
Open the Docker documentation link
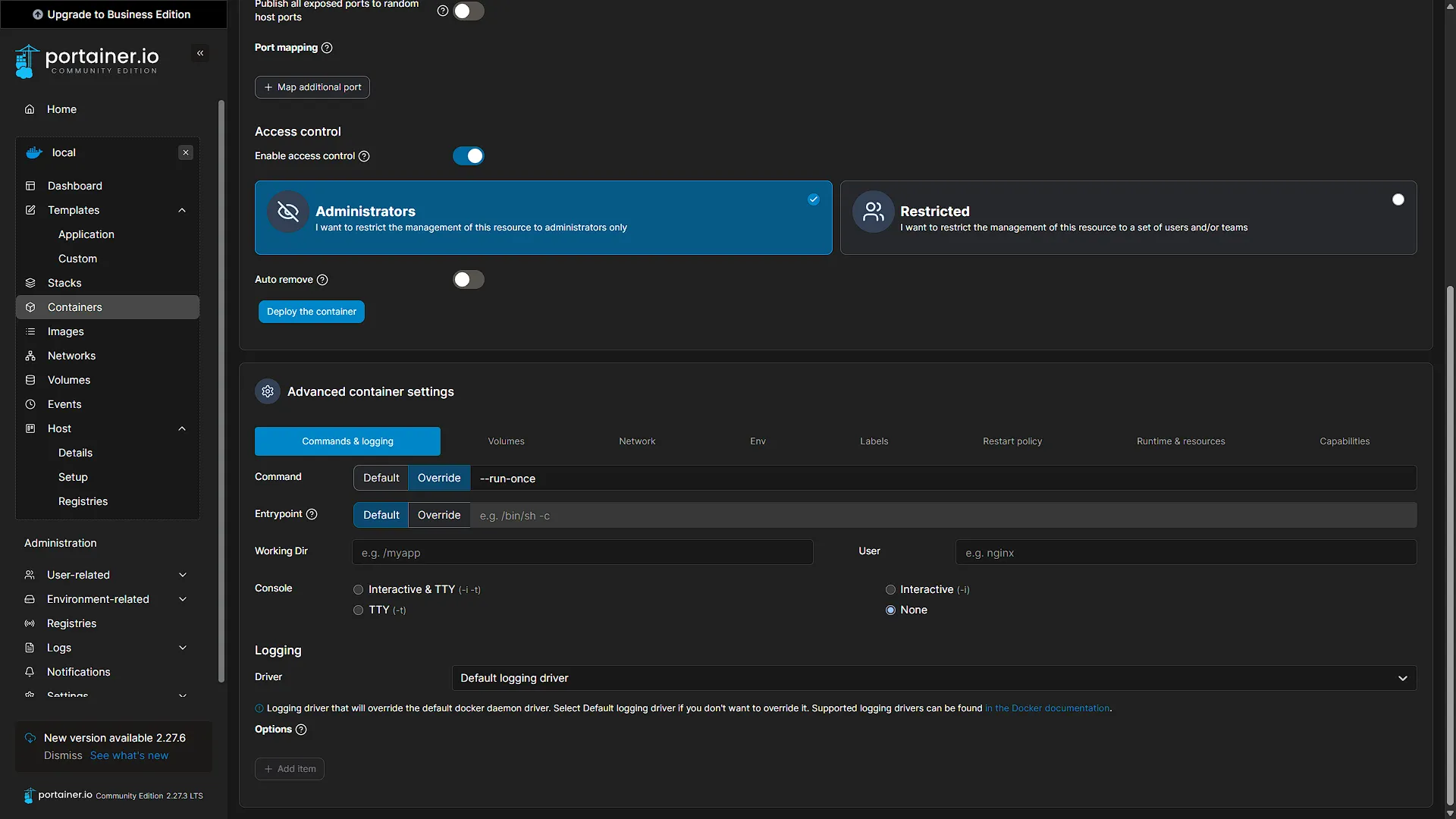coord(1047,708)
